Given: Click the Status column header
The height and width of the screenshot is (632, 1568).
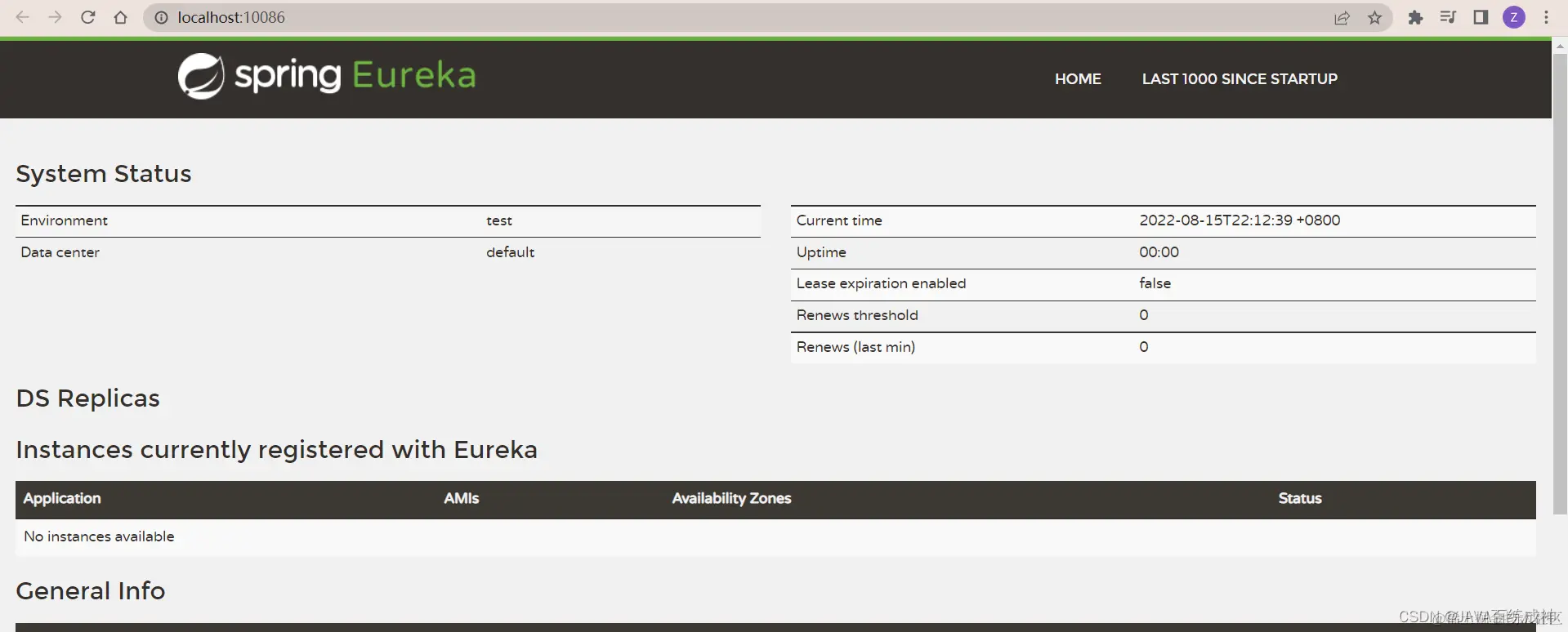Looking at the screenshot, I should click(x=1300, y=498).
